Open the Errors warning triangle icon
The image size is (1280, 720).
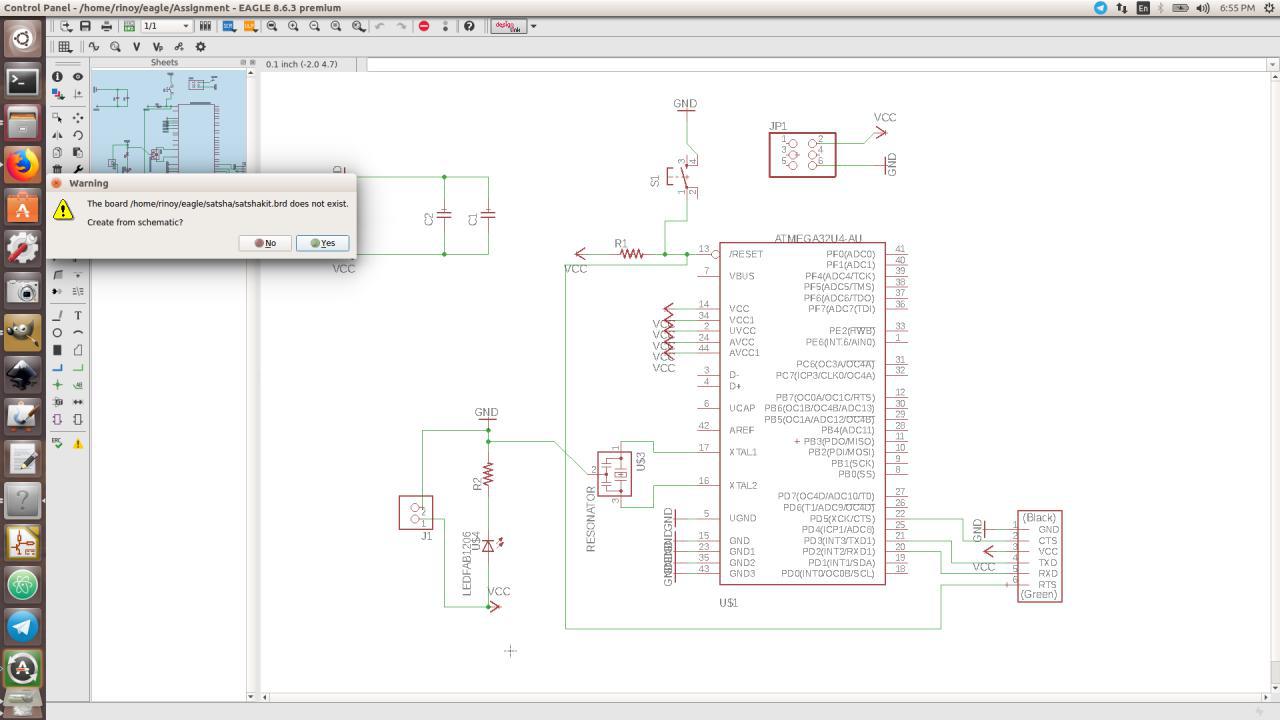77,443
